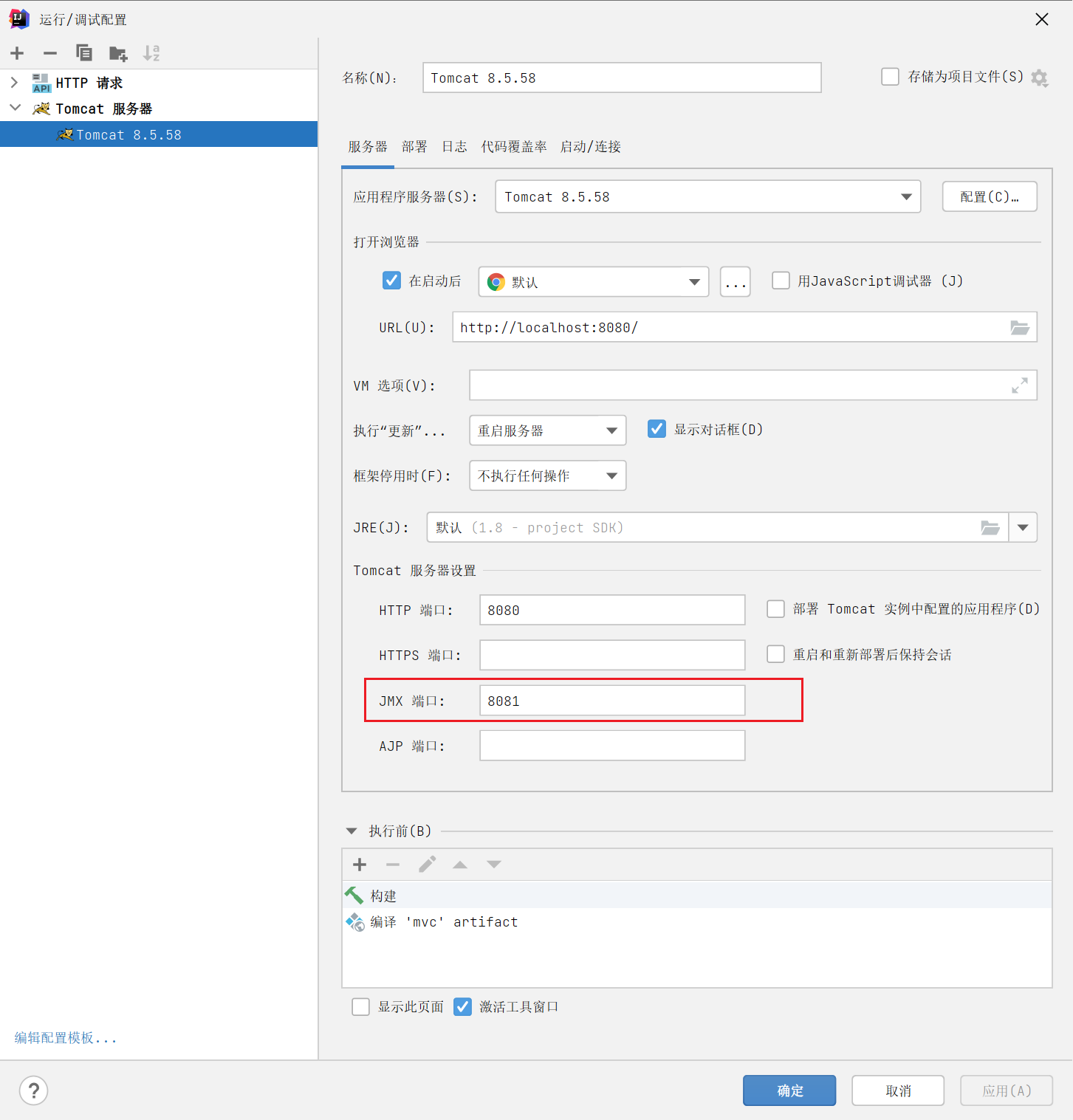
Task: Open the 编辑配置模板... link
Action: coord(66,1038)
